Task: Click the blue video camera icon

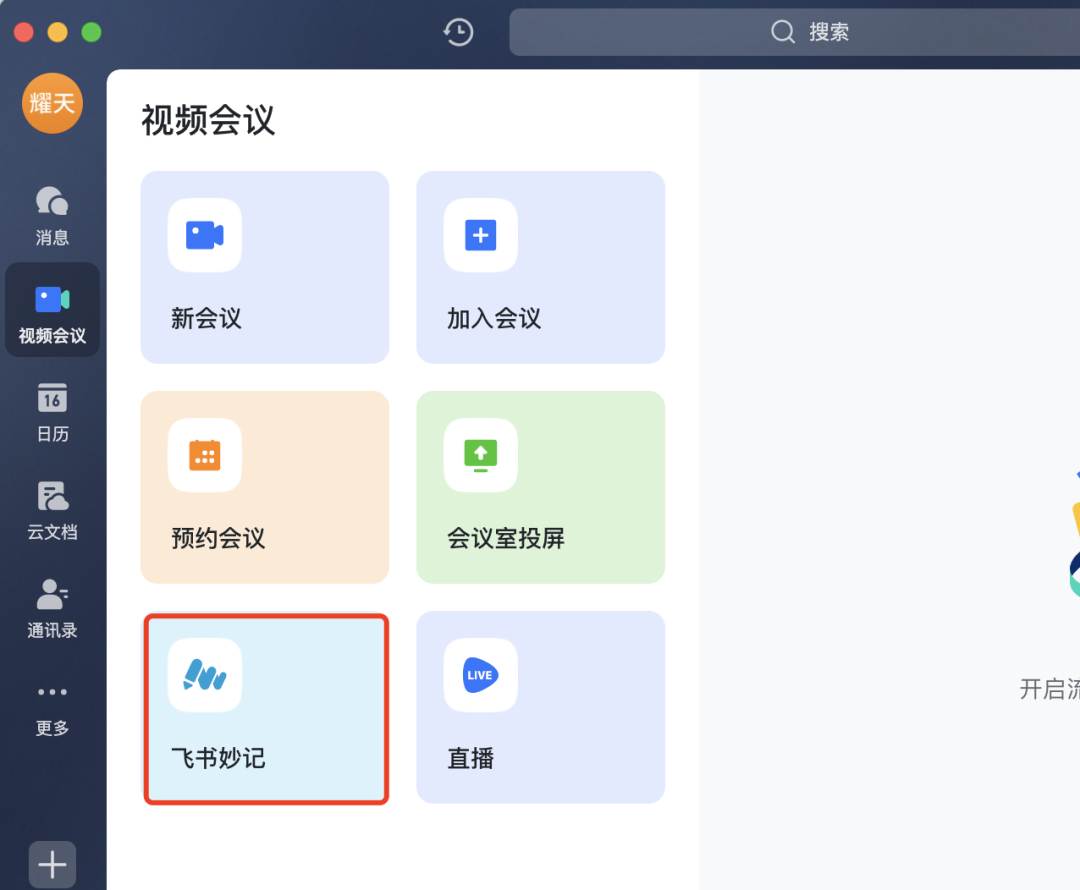Action: [x=205, y=235]
